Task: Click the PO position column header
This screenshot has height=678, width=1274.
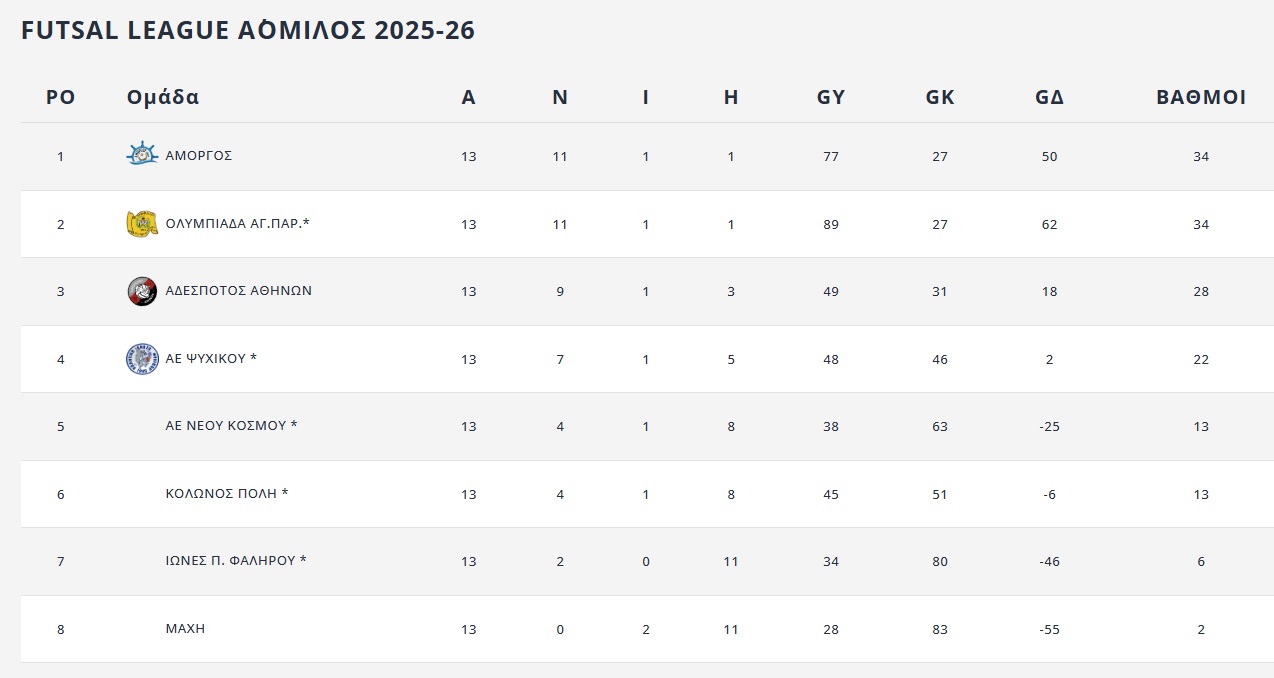Action: click(61, 97)
